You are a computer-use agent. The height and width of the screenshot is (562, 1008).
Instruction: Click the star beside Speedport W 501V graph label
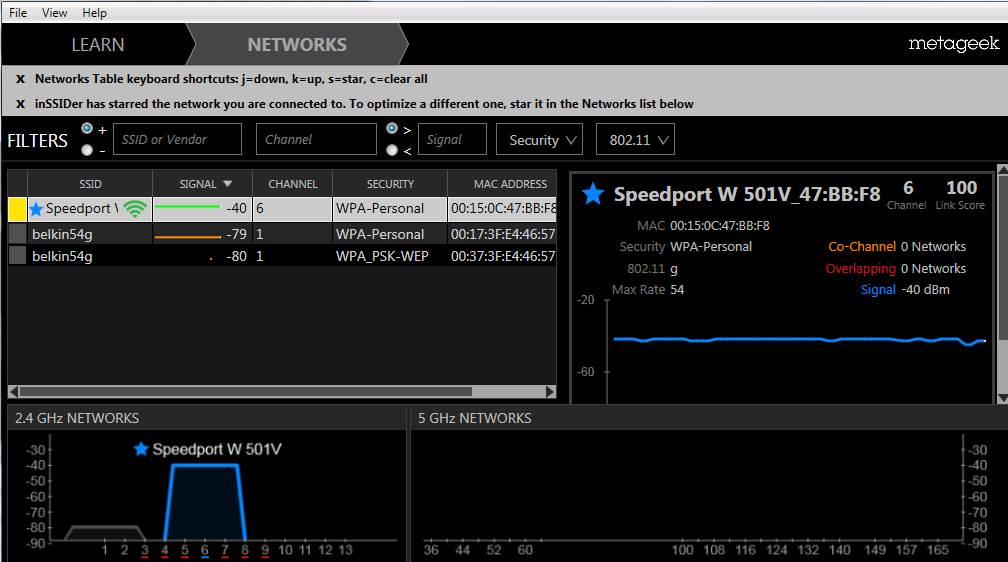(141, 449)
